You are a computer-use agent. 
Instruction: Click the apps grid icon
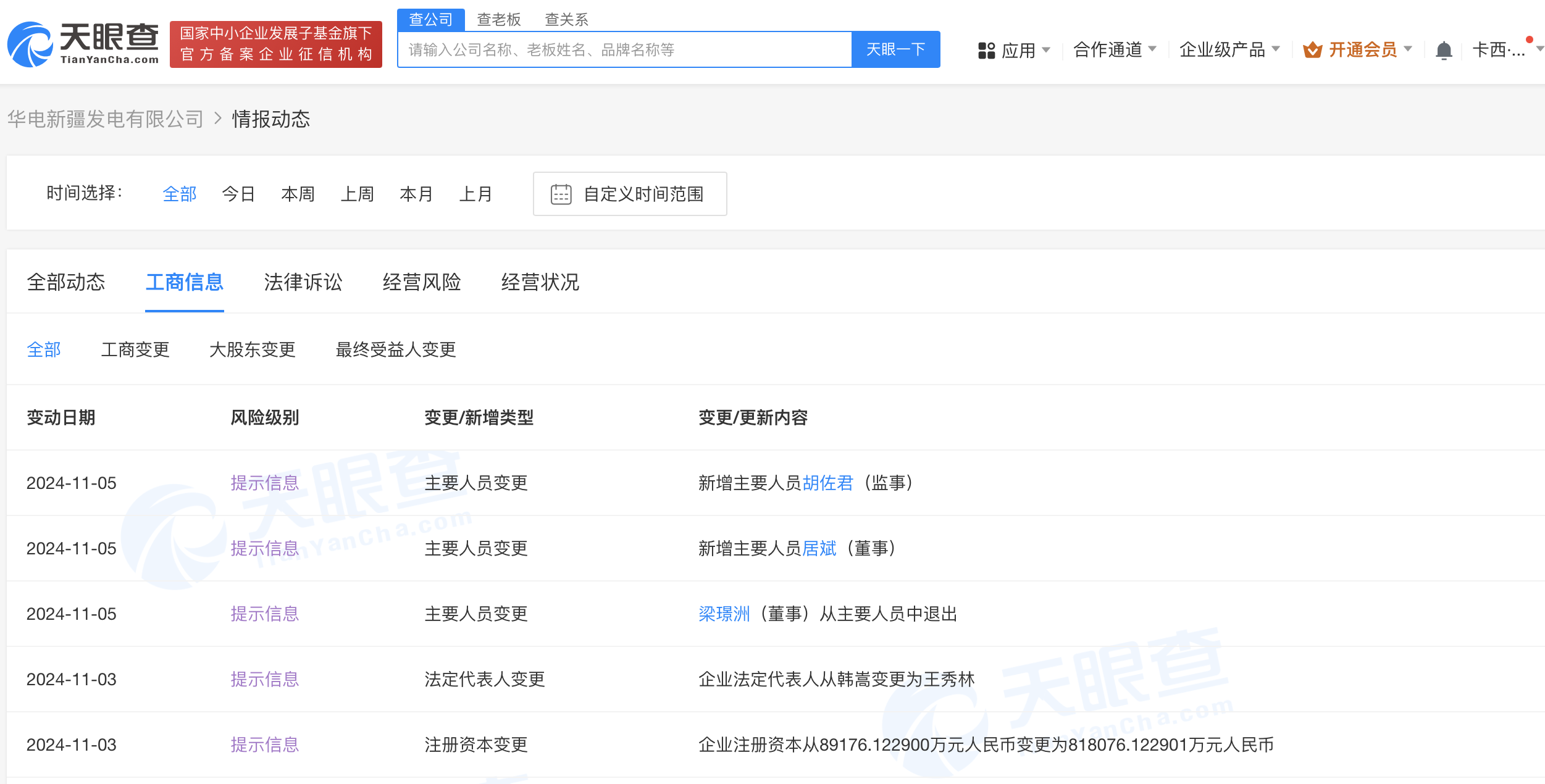(x=986, y=50)
